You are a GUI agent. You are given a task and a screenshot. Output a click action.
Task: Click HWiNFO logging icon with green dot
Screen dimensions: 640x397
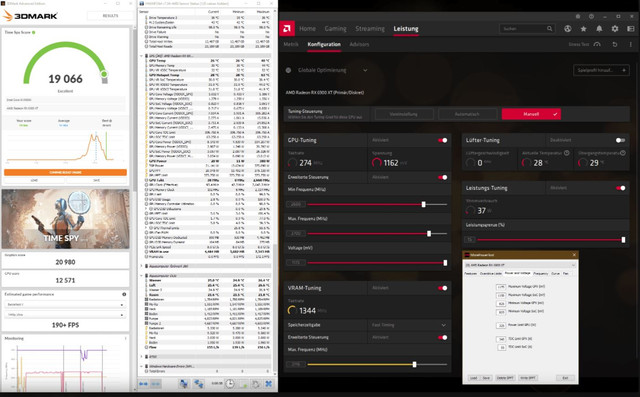pos(243,384)
